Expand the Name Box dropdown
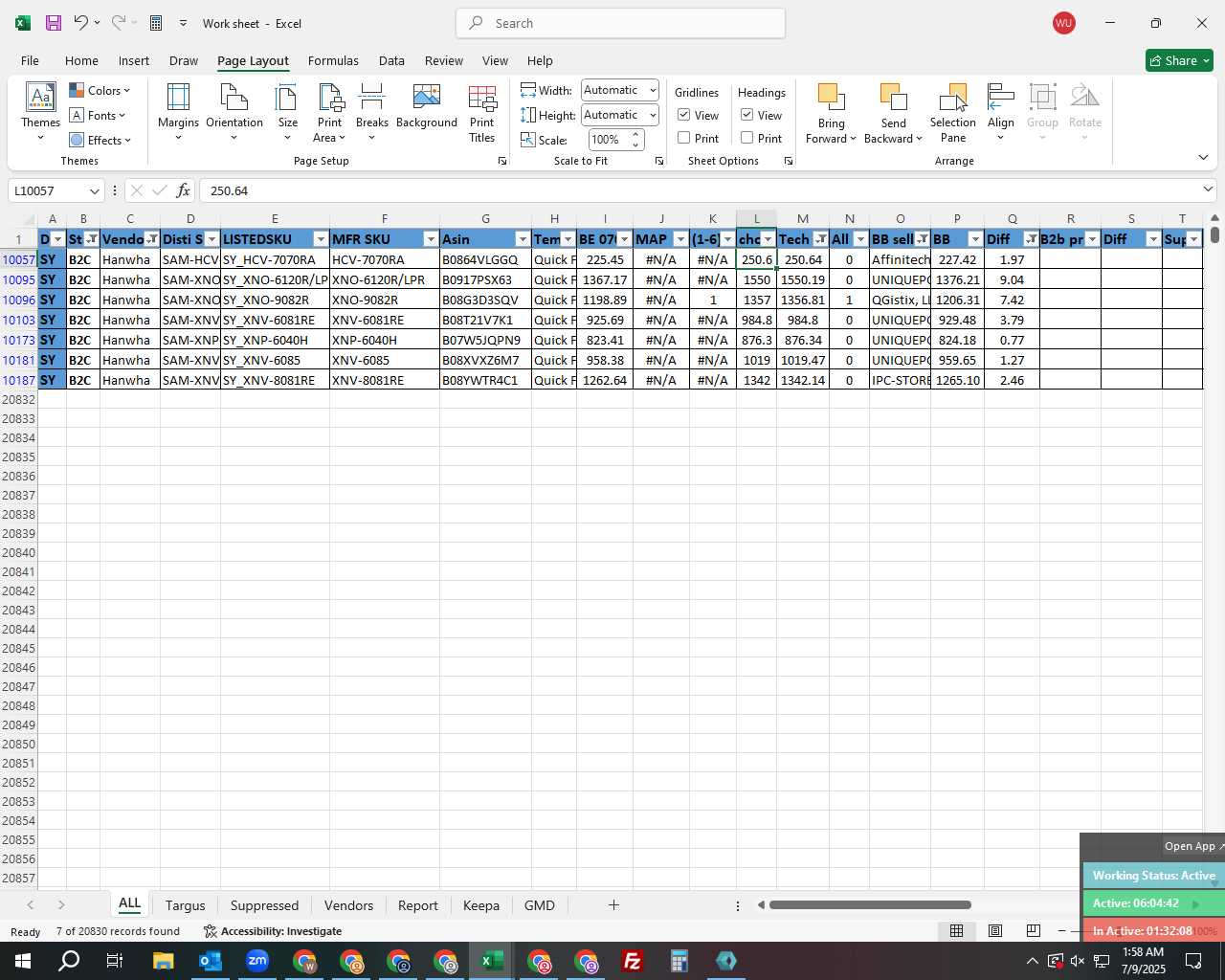The image size is (1225, 980). (x=94, y=190)
